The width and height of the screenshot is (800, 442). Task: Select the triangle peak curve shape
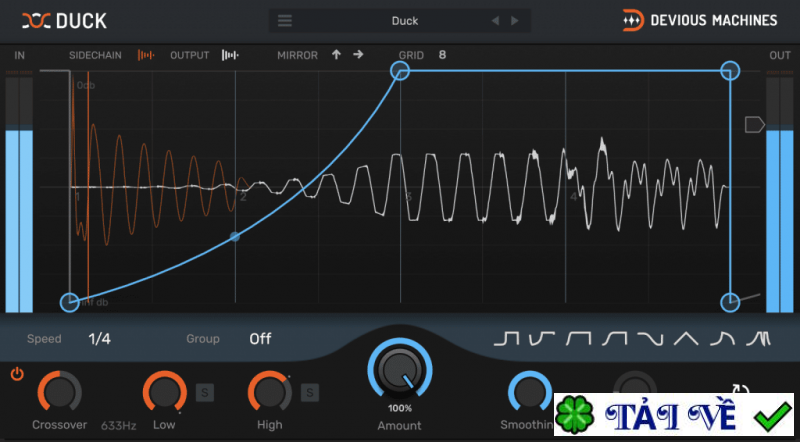click(x=686, y=339)
